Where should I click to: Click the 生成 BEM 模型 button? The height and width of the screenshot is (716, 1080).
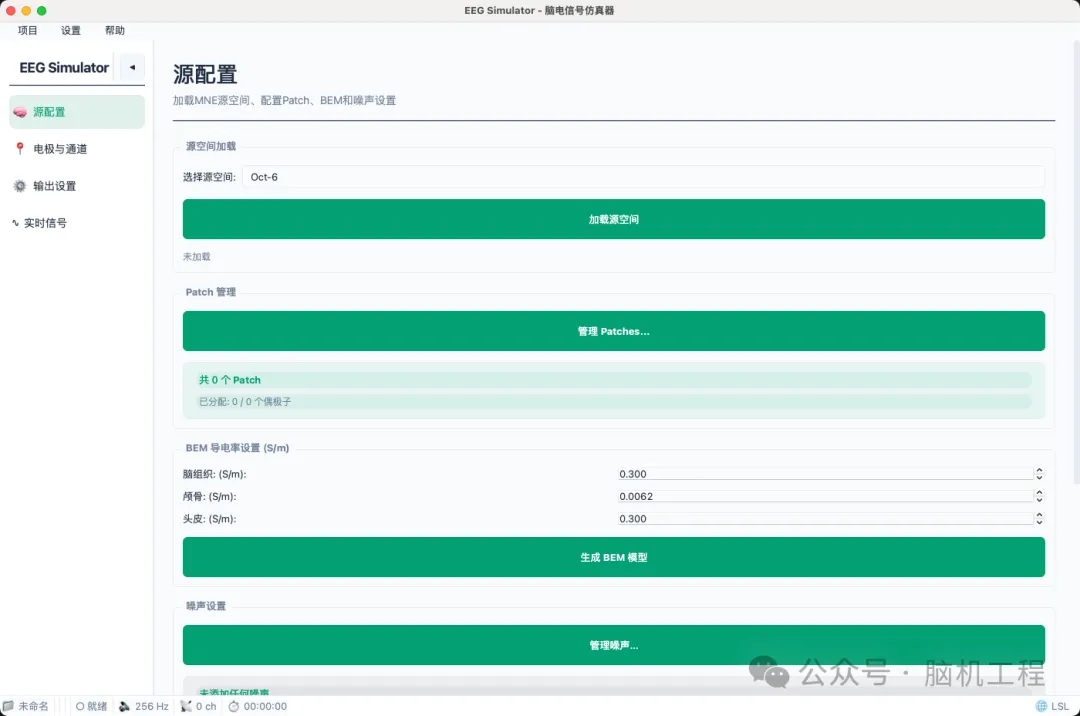click(614, 557)
